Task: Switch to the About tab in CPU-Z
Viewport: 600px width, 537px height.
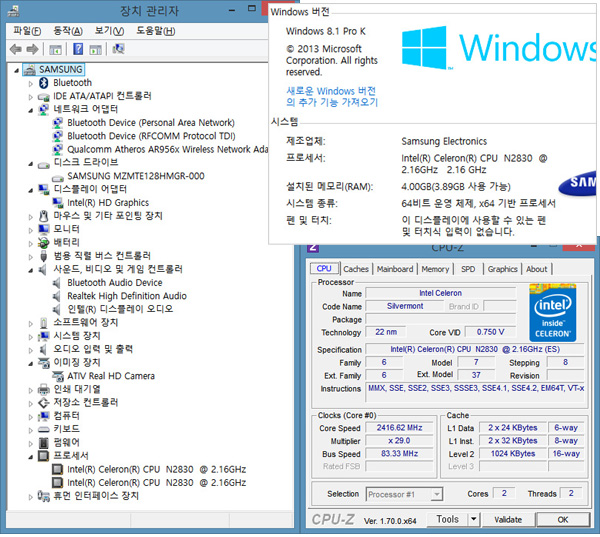Action: [x=536, y=269]
